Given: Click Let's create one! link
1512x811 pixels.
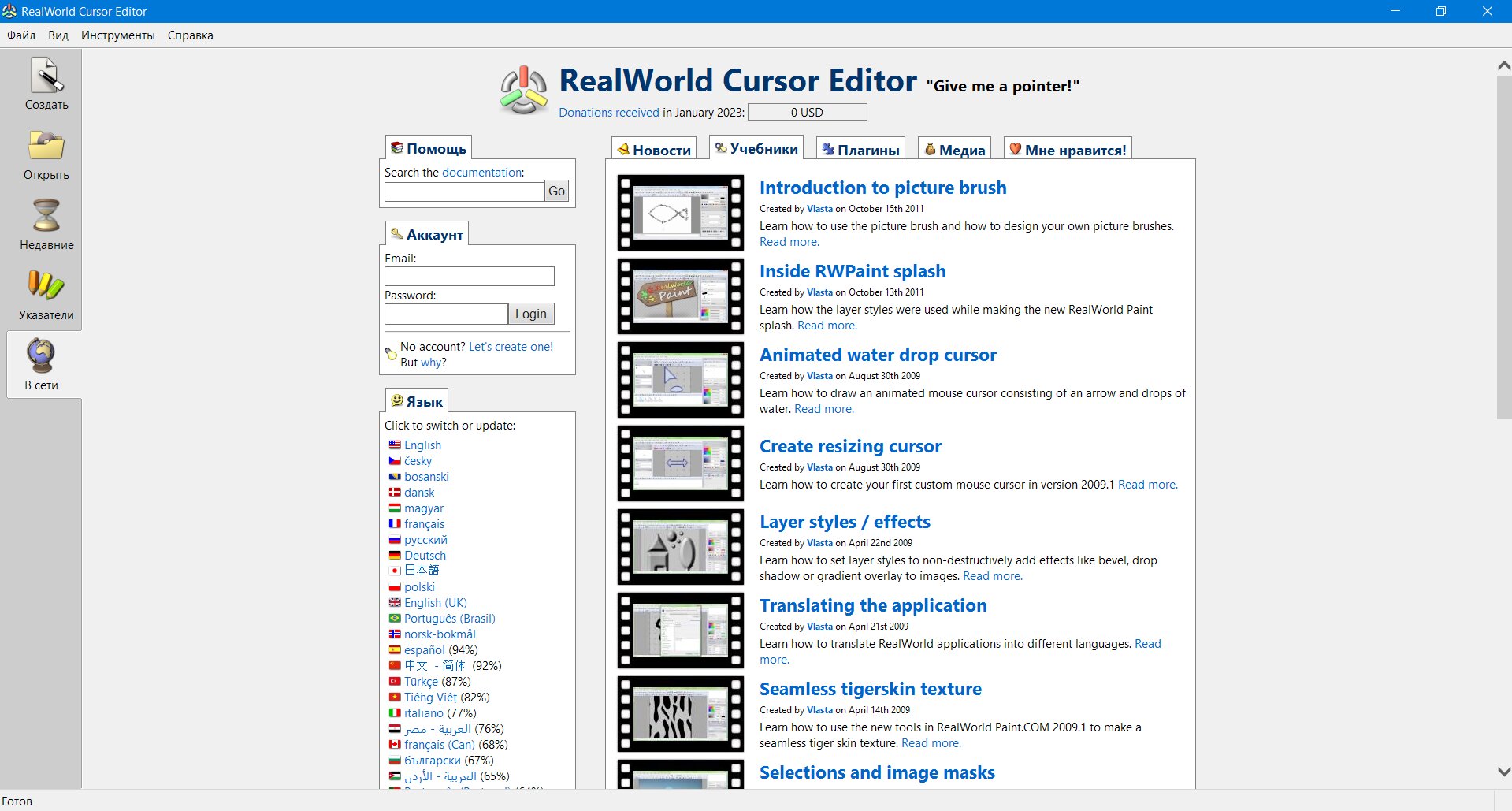Looking at the screenshot, I should (x=511, y=347).
